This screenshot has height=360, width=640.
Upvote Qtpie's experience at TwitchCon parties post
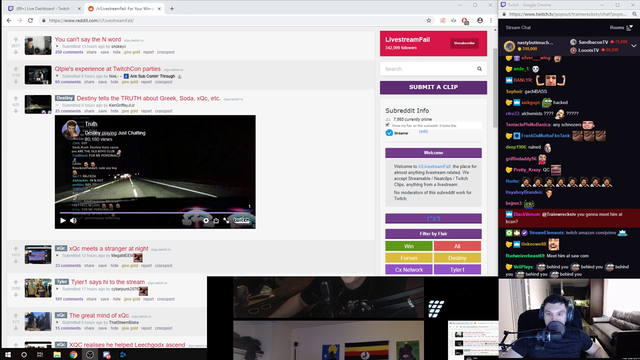click(x=16, y=69)
